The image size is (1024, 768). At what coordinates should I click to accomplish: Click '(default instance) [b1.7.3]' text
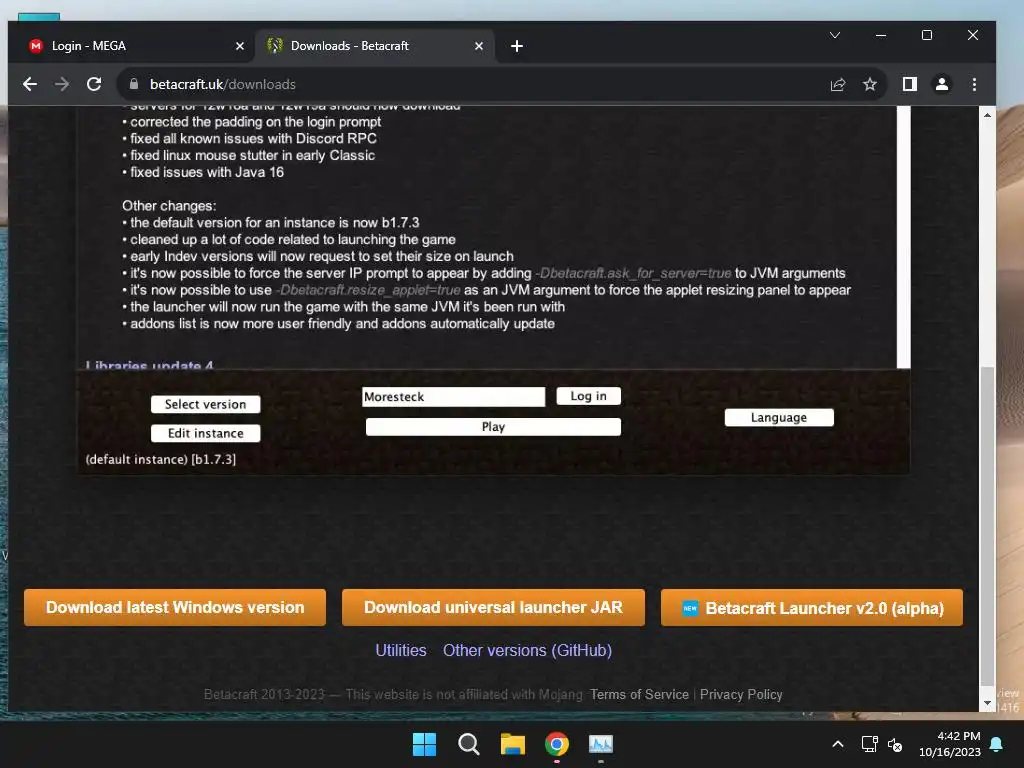click(x=161, y=459)
